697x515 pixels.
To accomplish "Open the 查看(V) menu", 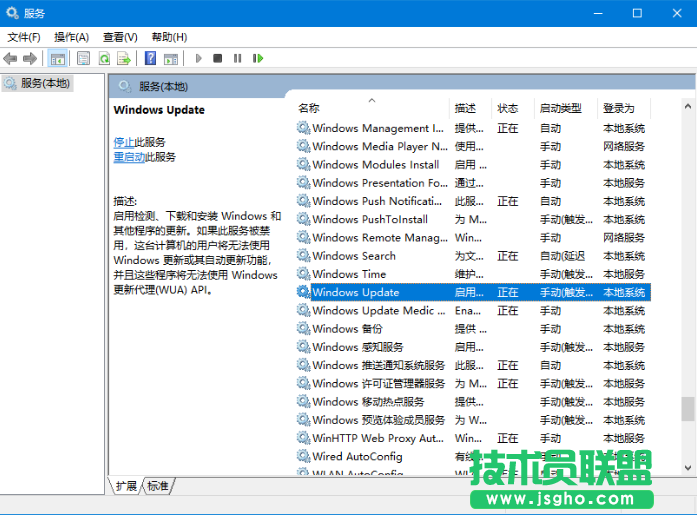I will coord(120,37).
